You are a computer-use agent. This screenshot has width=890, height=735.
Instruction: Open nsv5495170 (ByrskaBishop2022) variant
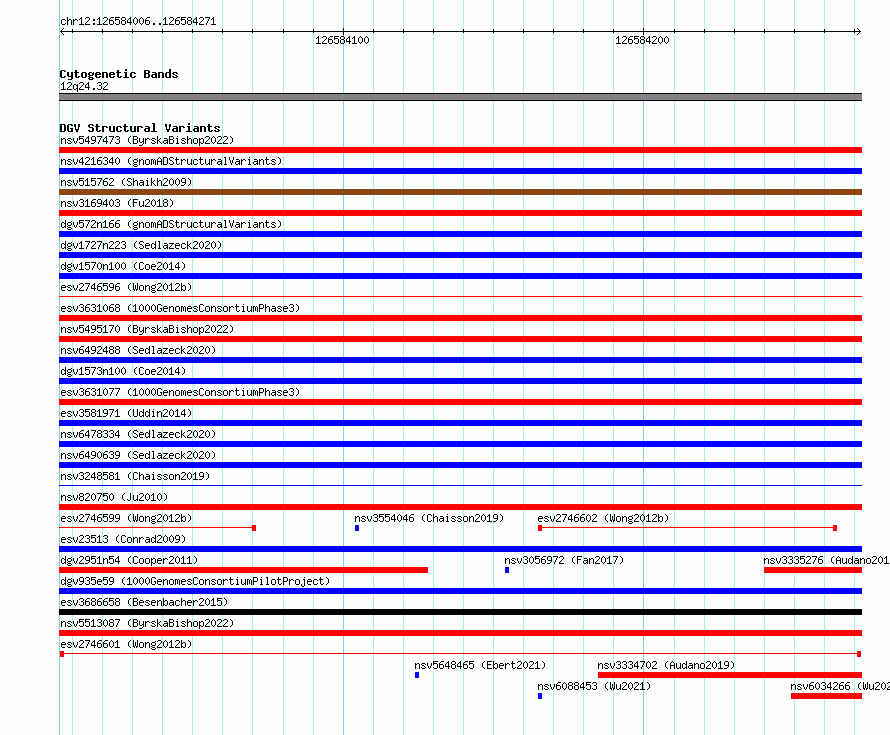tap(147, 329)
